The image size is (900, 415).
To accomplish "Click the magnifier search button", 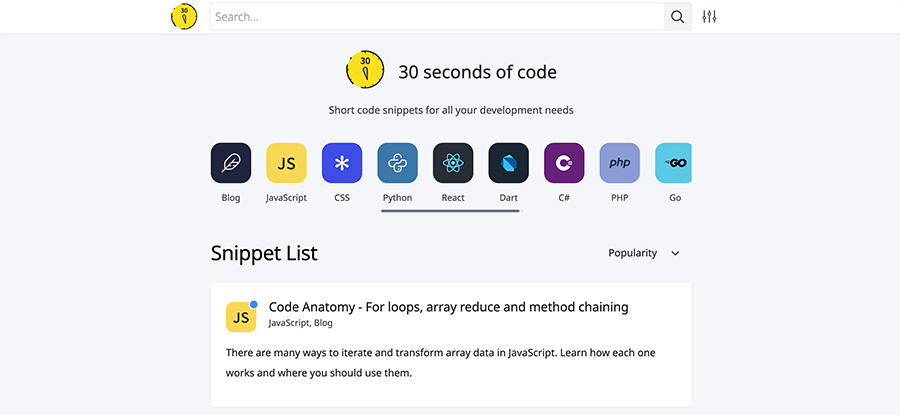I will 677,17.
